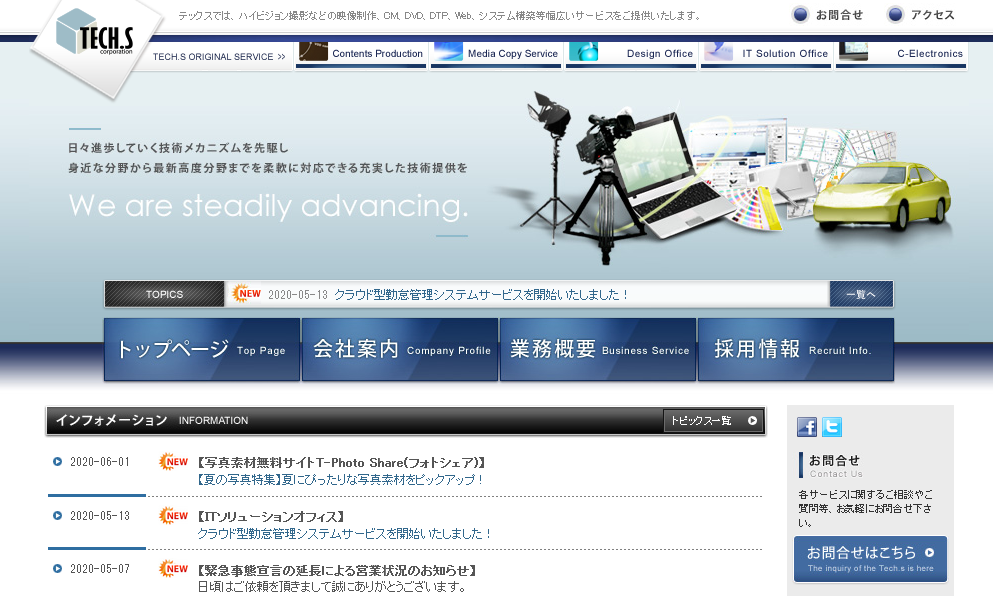Click the 一覧へ button in topics bar
This screenshot has height=596, width=993.
[x=861, y=294]
